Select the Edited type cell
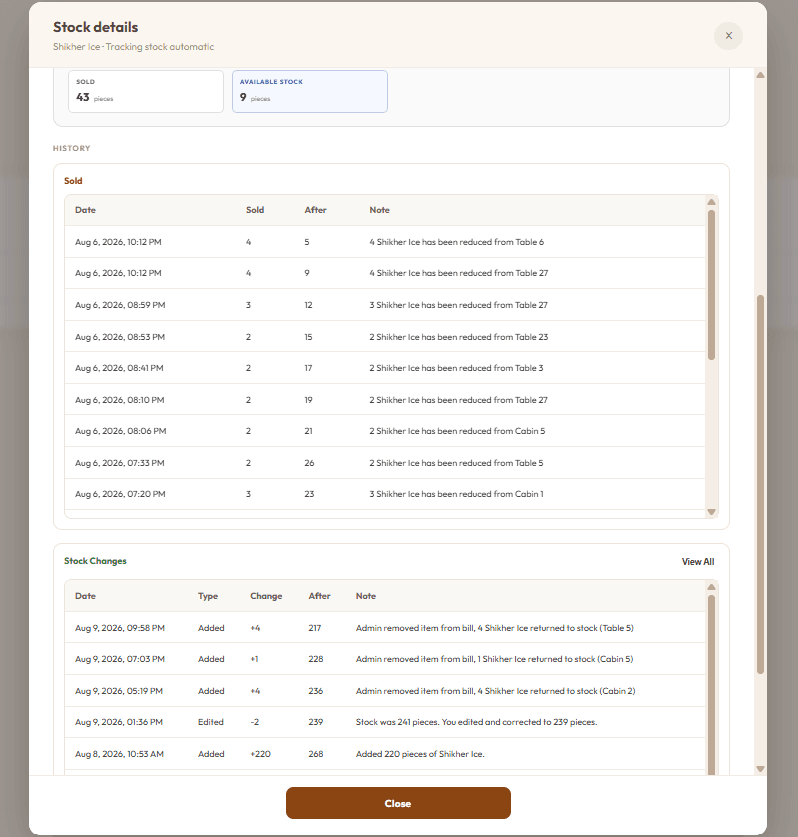The height and width of the screenshot is (837, 798). (210, 722)
